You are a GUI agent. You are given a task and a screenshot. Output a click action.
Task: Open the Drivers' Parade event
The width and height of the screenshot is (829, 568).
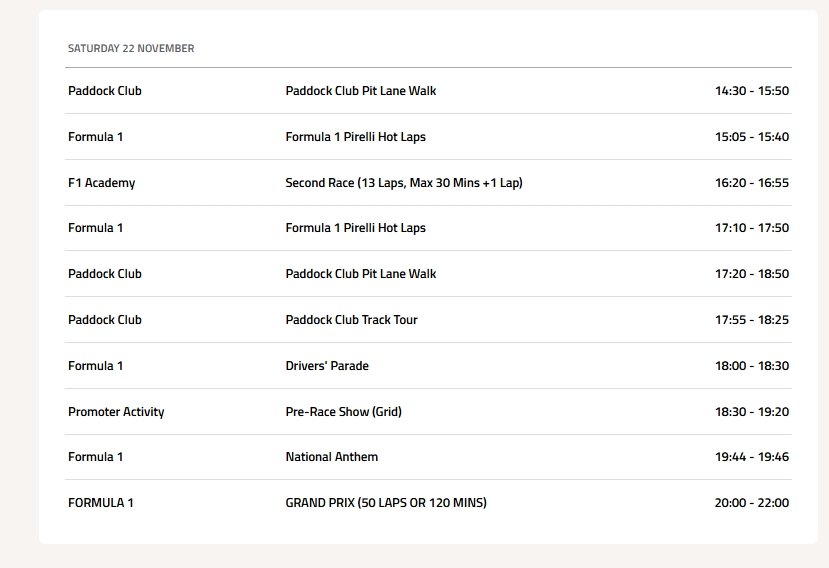[x=327, y=366]
